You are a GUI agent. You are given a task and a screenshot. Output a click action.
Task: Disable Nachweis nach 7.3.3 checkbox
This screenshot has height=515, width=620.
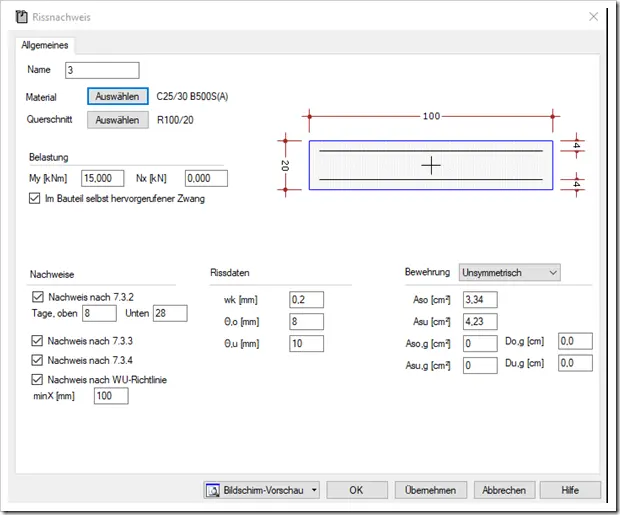[37, 341]
